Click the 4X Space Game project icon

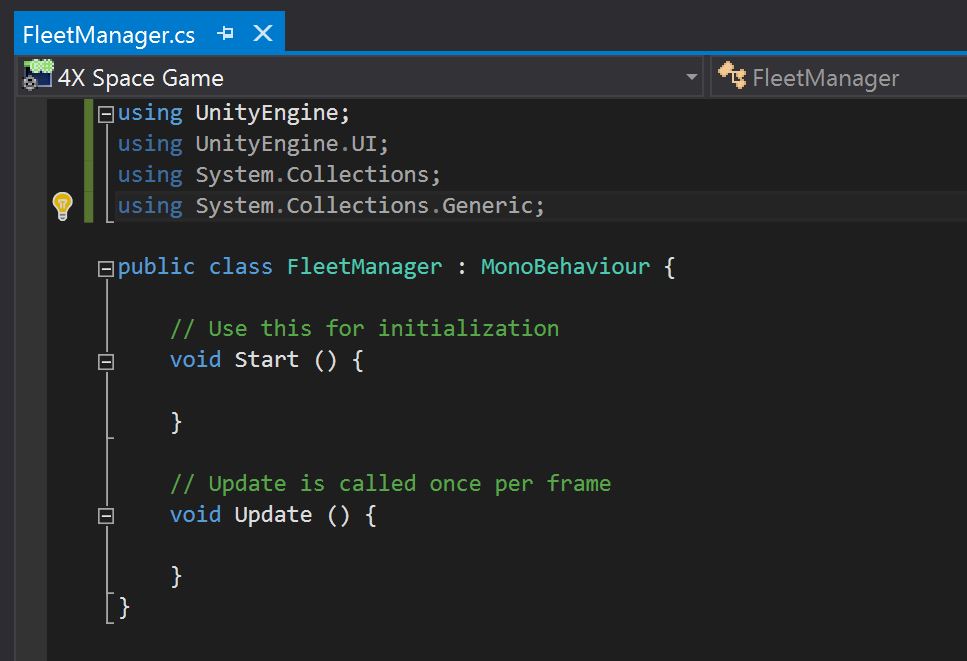point(37,77)
